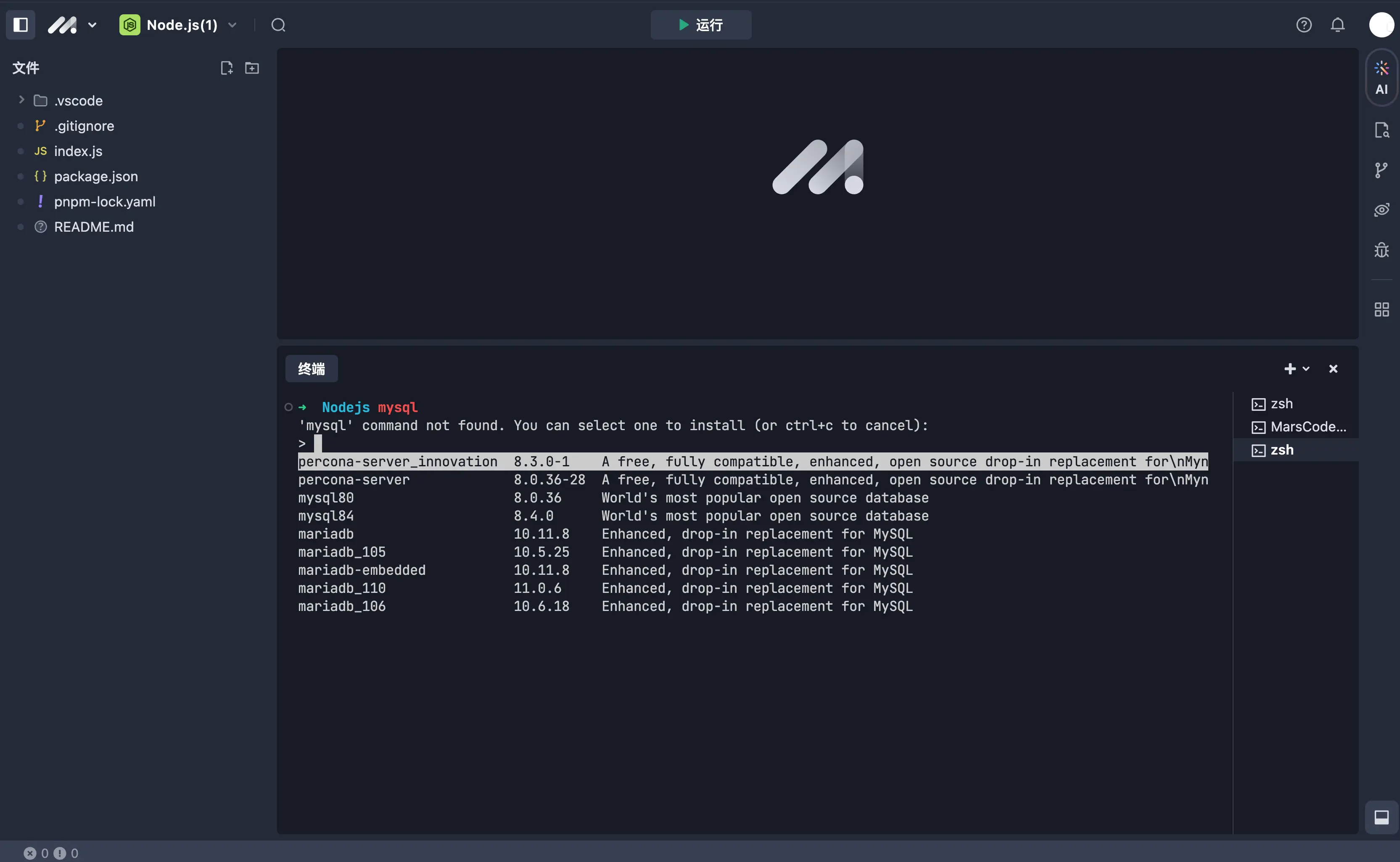Select percona-server_innovation package row
Viewport: 1400px width, 862px height.
[x=753, y=462]
